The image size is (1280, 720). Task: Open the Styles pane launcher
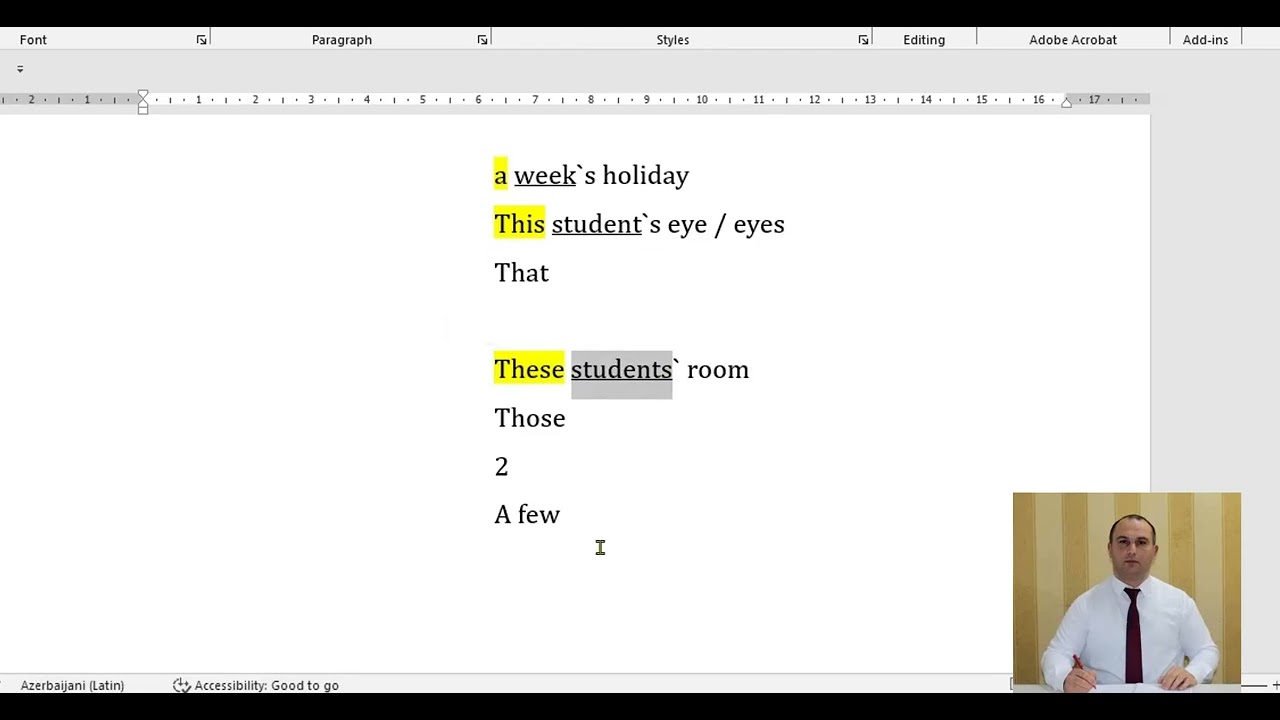point(863,40)
